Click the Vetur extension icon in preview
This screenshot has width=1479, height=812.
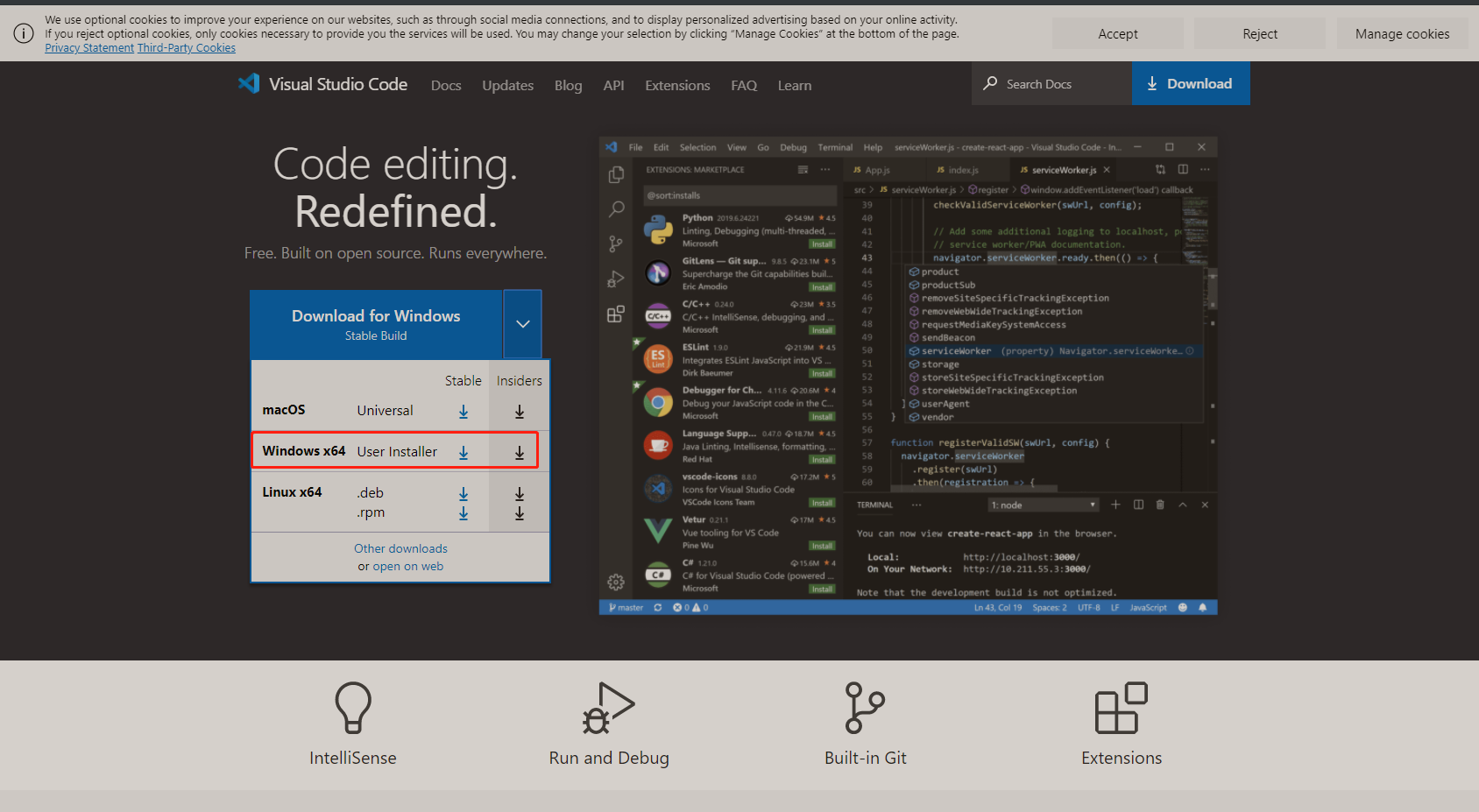658,531
